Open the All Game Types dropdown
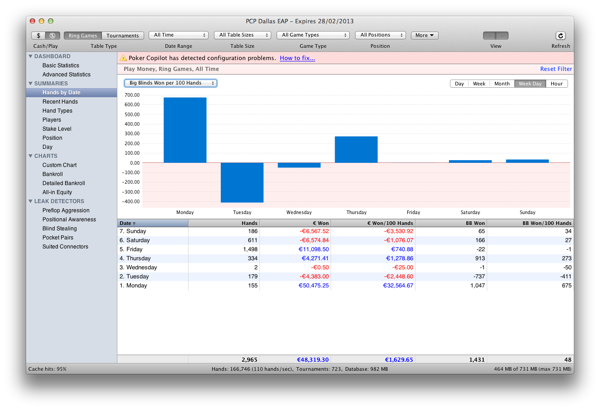Viewport: 600px width, 410px height. [313, 35]
